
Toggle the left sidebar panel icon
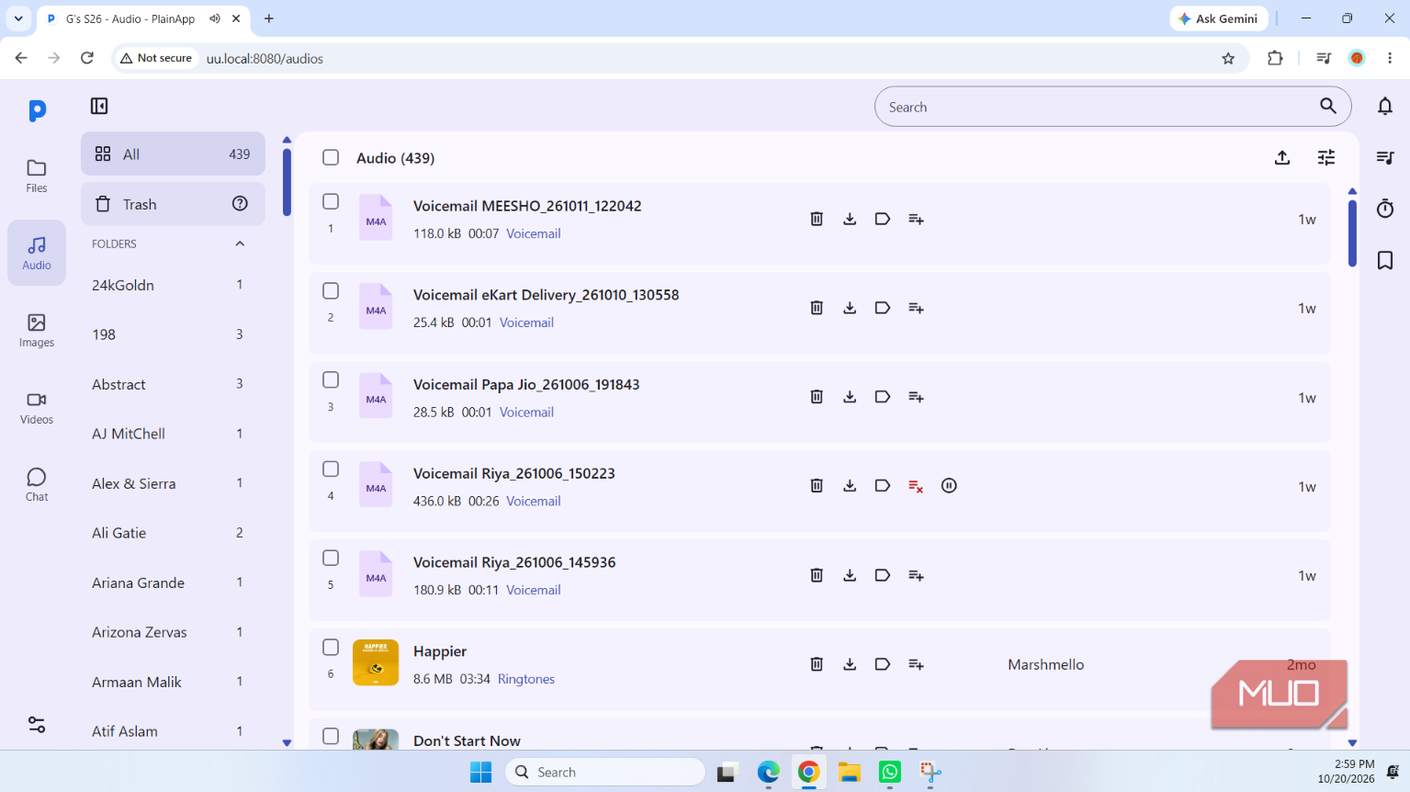(99, 106)
